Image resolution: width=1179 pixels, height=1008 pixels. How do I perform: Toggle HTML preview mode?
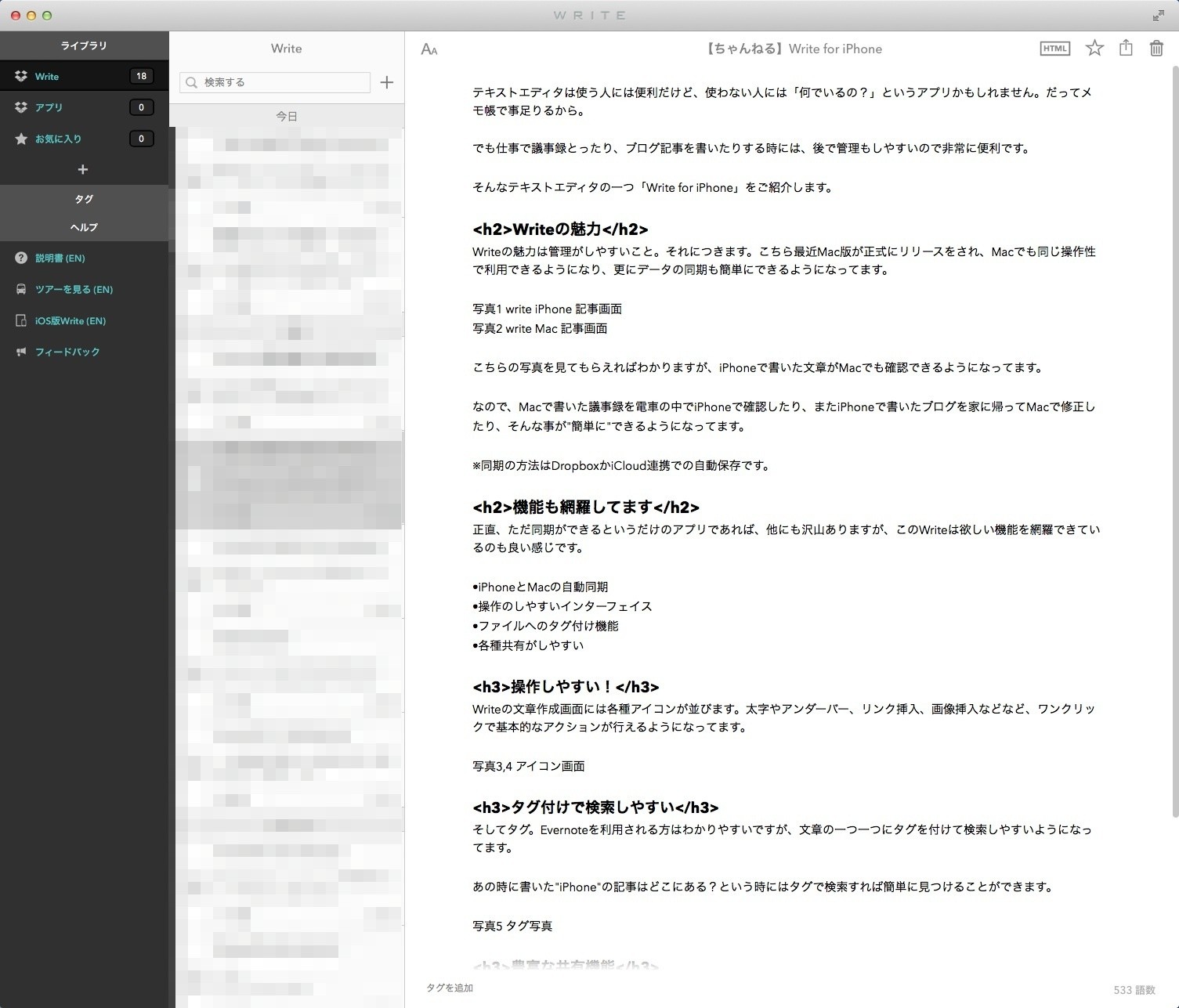[x=1054, y=49]
